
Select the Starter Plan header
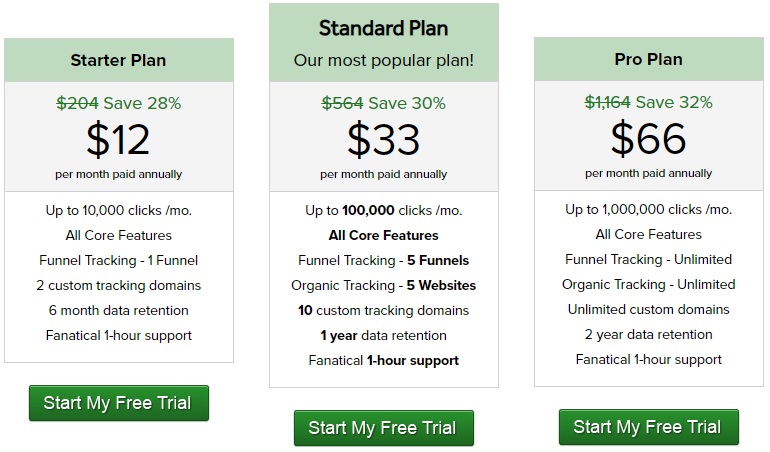pyautogui.click(x=119, y=60)
